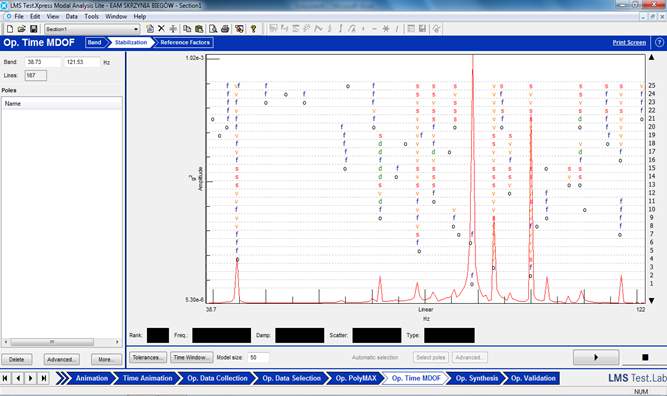Screen dimensions: 667x396
Task: Click Advanced next to Select poles
Action: coord(470,357)
